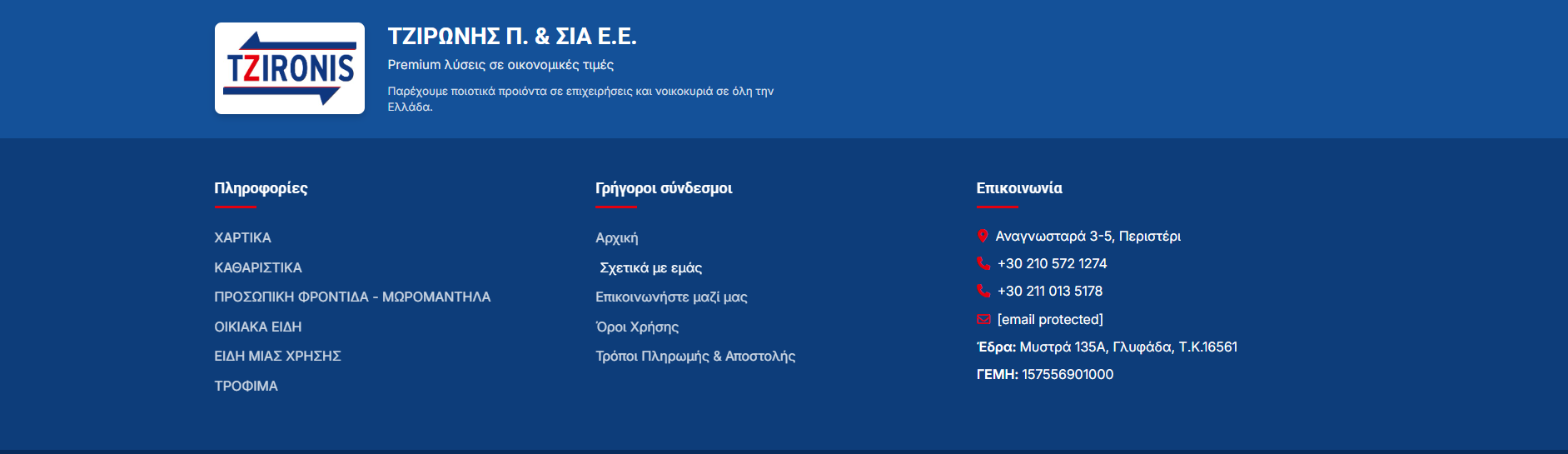The image size is (1568, 454).
Task: View the Όροι Χρήσης page
Action: tap(637, 327)
